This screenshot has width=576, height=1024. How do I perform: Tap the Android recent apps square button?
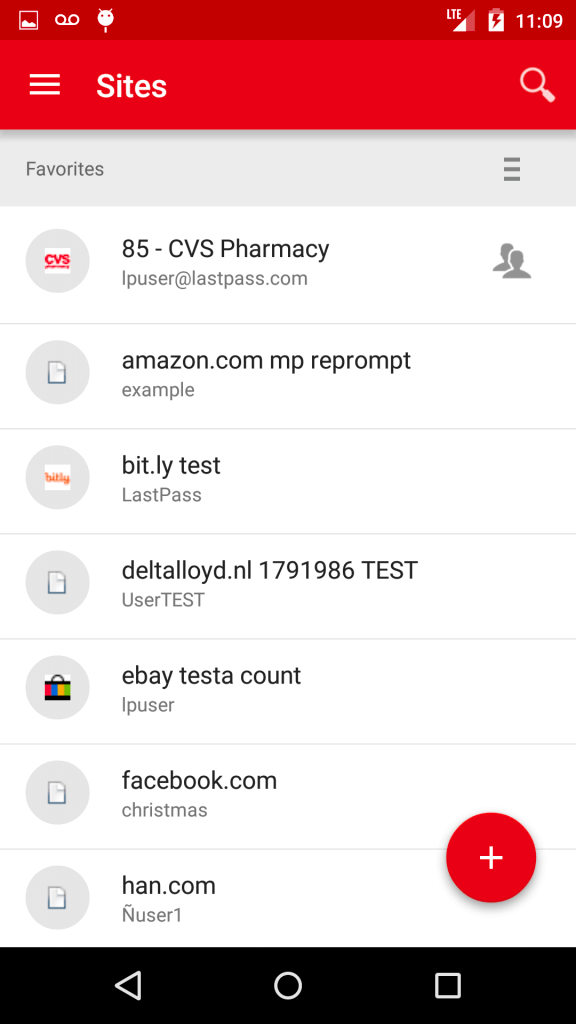click(x=448, y=985)
